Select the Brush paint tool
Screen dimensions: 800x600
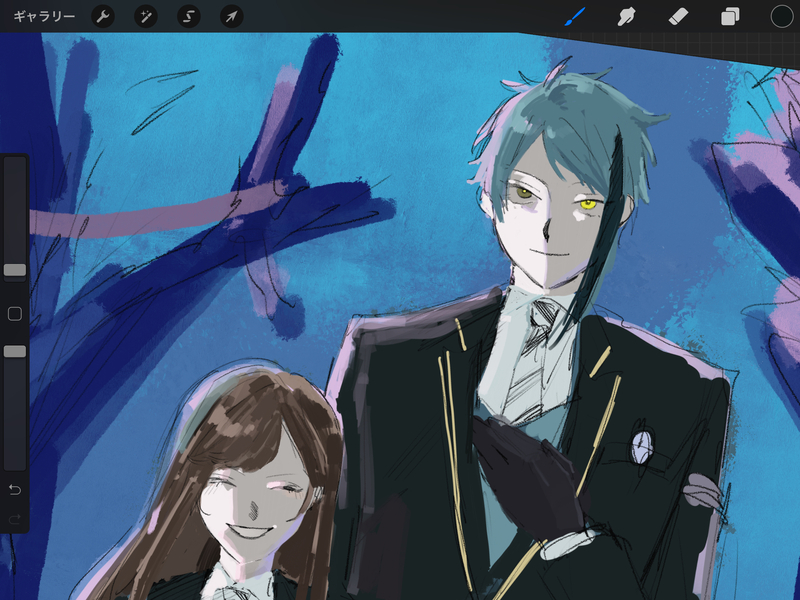tap(575, 16)
